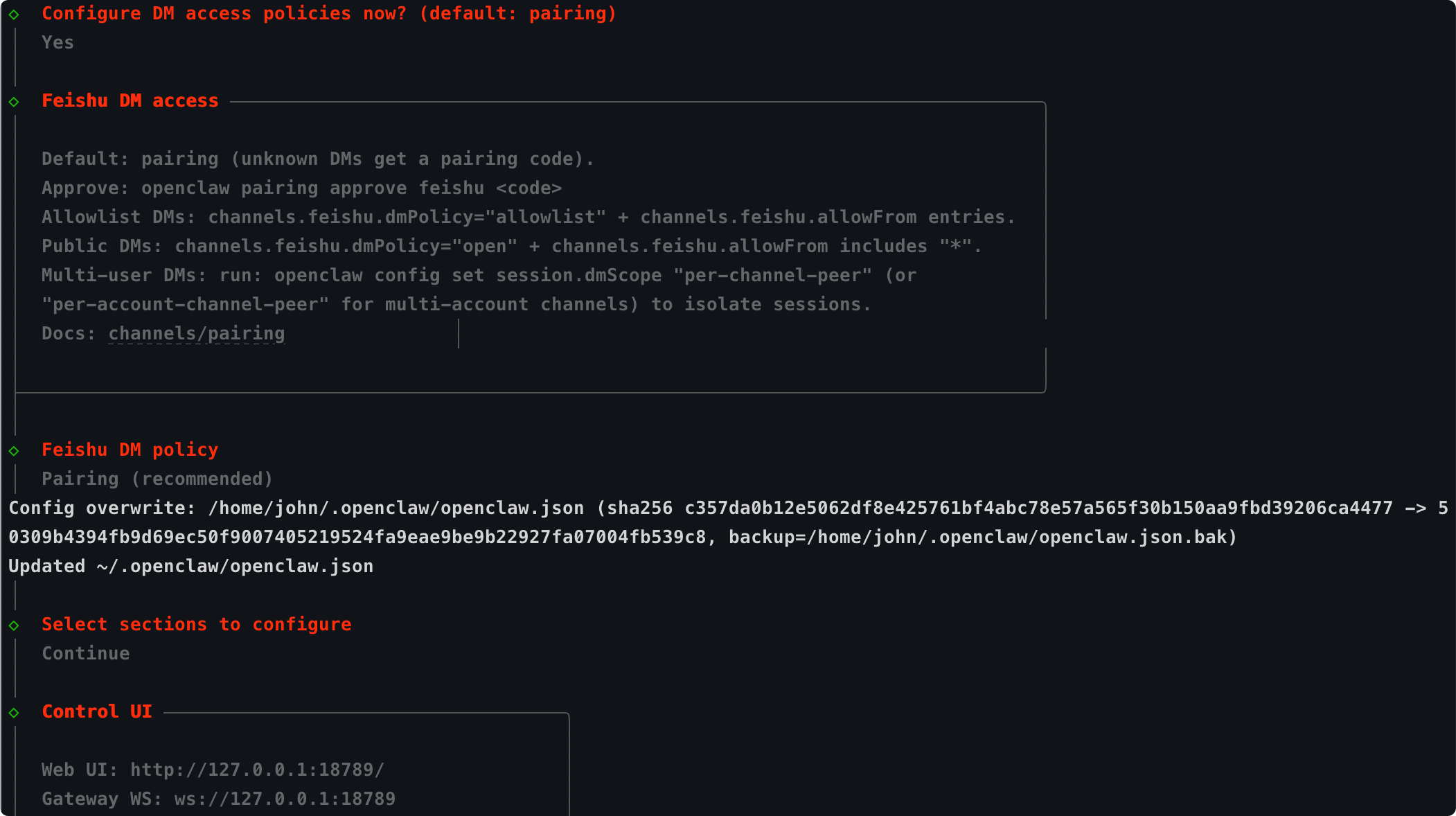Image resolution: width=1456 pixels, height=816 pixels.
Task: Click the Gateway WS address ws://127.0.0.1:18789
Action: click(x=285, y=799)
